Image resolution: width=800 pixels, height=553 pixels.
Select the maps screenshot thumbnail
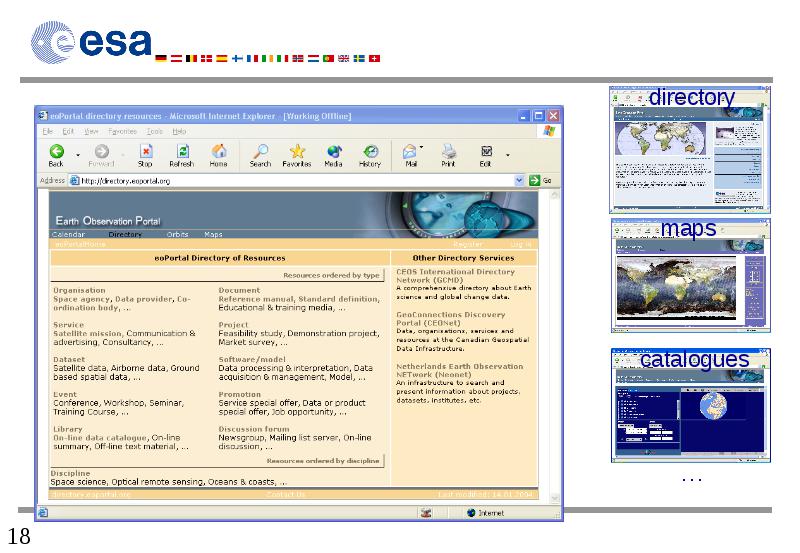tap(691, 275)
